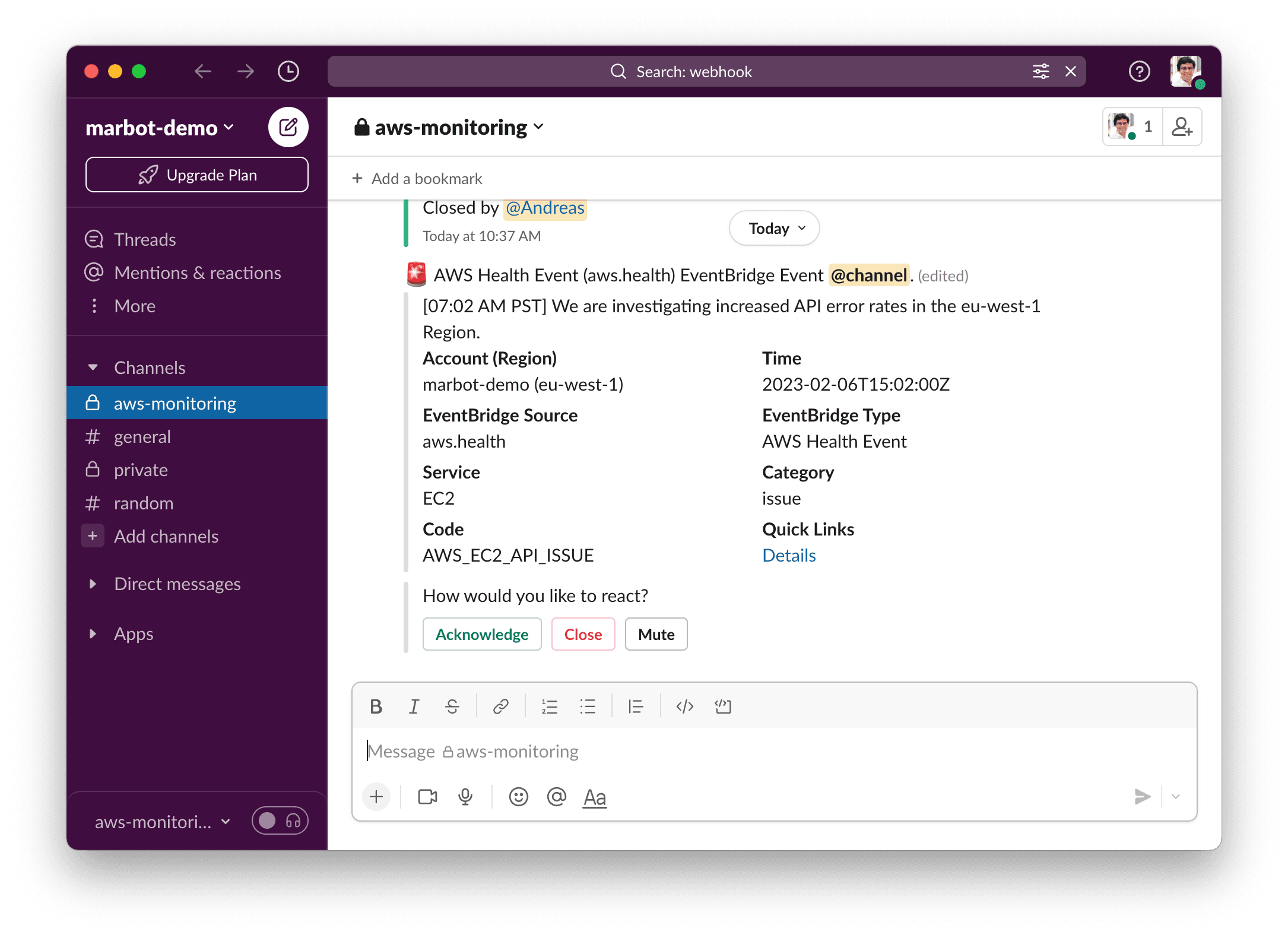Apply strikethrough formatting

tap(452, 707)
